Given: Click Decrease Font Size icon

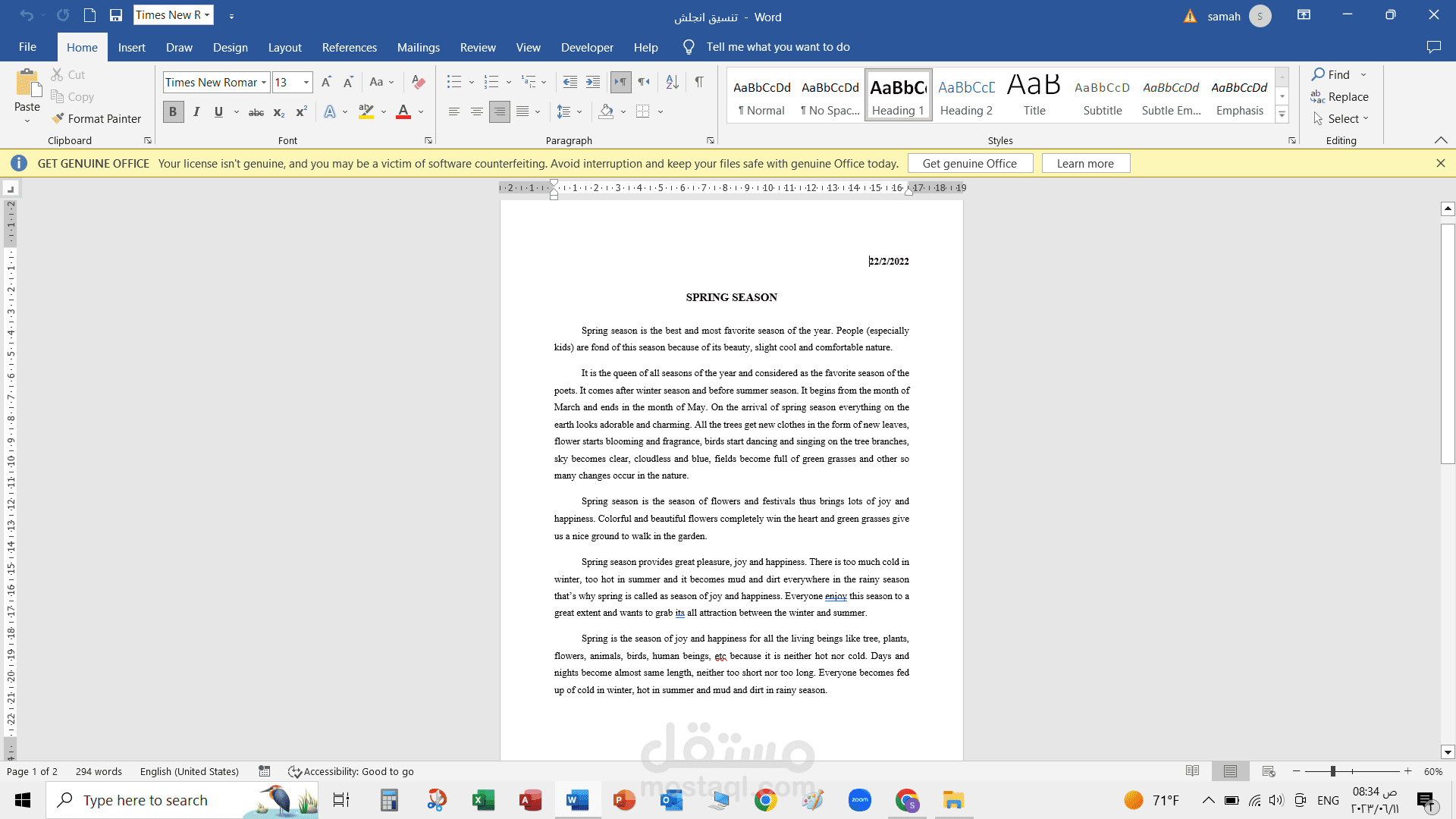Looking at the screenshot, I should (x=348, y=82).
